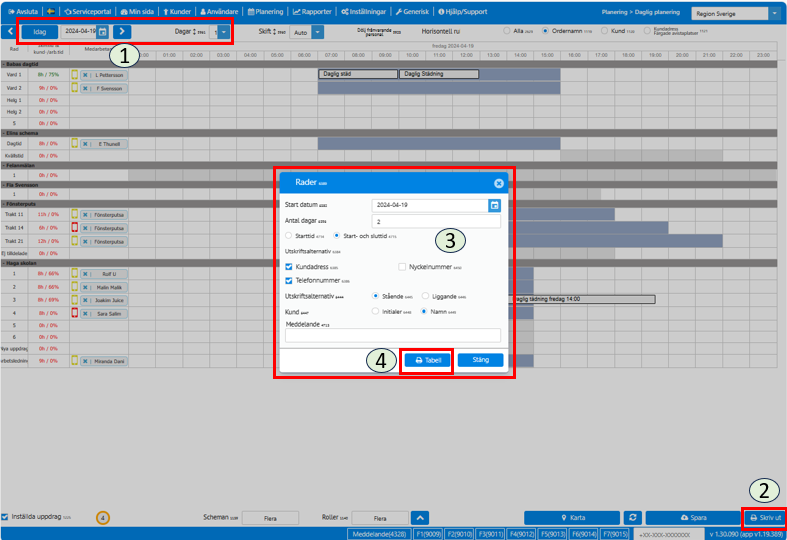The height and width of the screenshot is (540, 787).
Task: Open the Kunder menu
Action: tap(177, 12)
